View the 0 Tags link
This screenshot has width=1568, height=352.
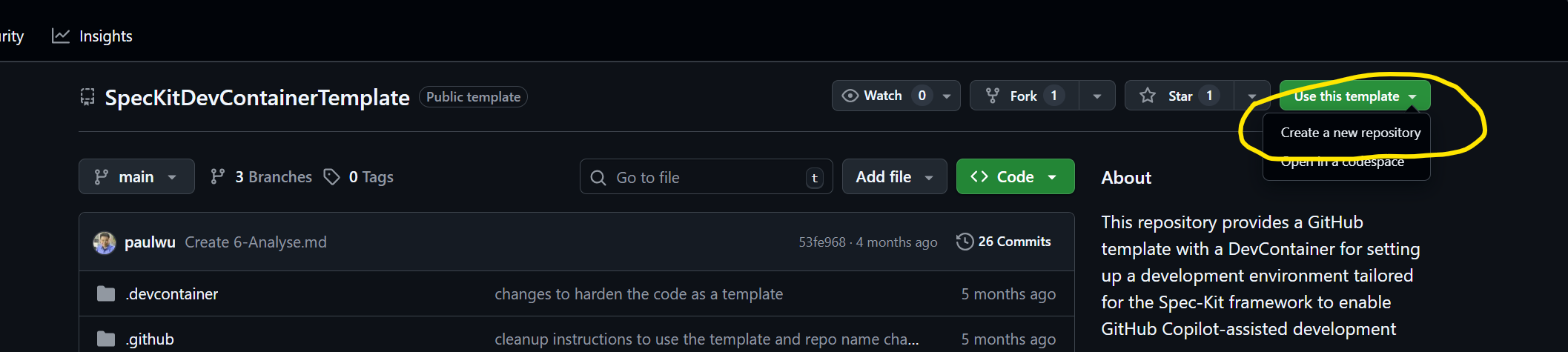pos(359,176)
